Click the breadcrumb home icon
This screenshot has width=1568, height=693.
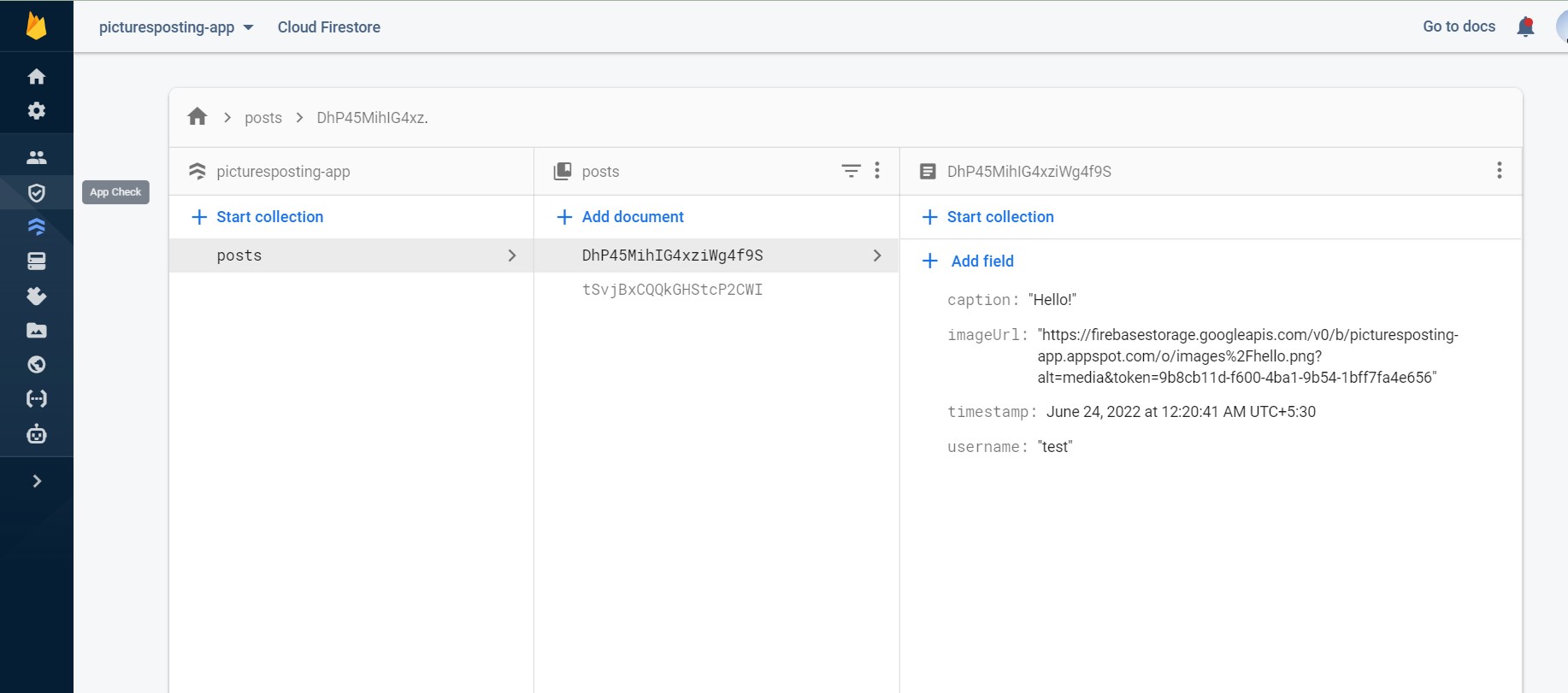click(x=197, y=117)
